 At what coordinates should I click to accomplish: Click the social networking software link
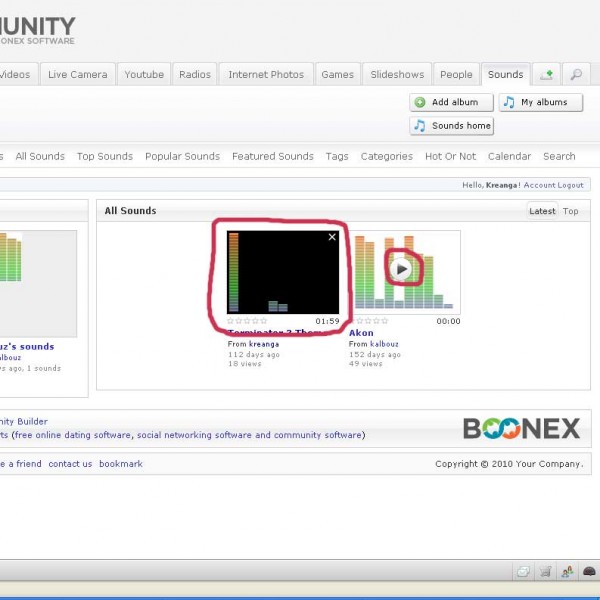pos(194,435)
